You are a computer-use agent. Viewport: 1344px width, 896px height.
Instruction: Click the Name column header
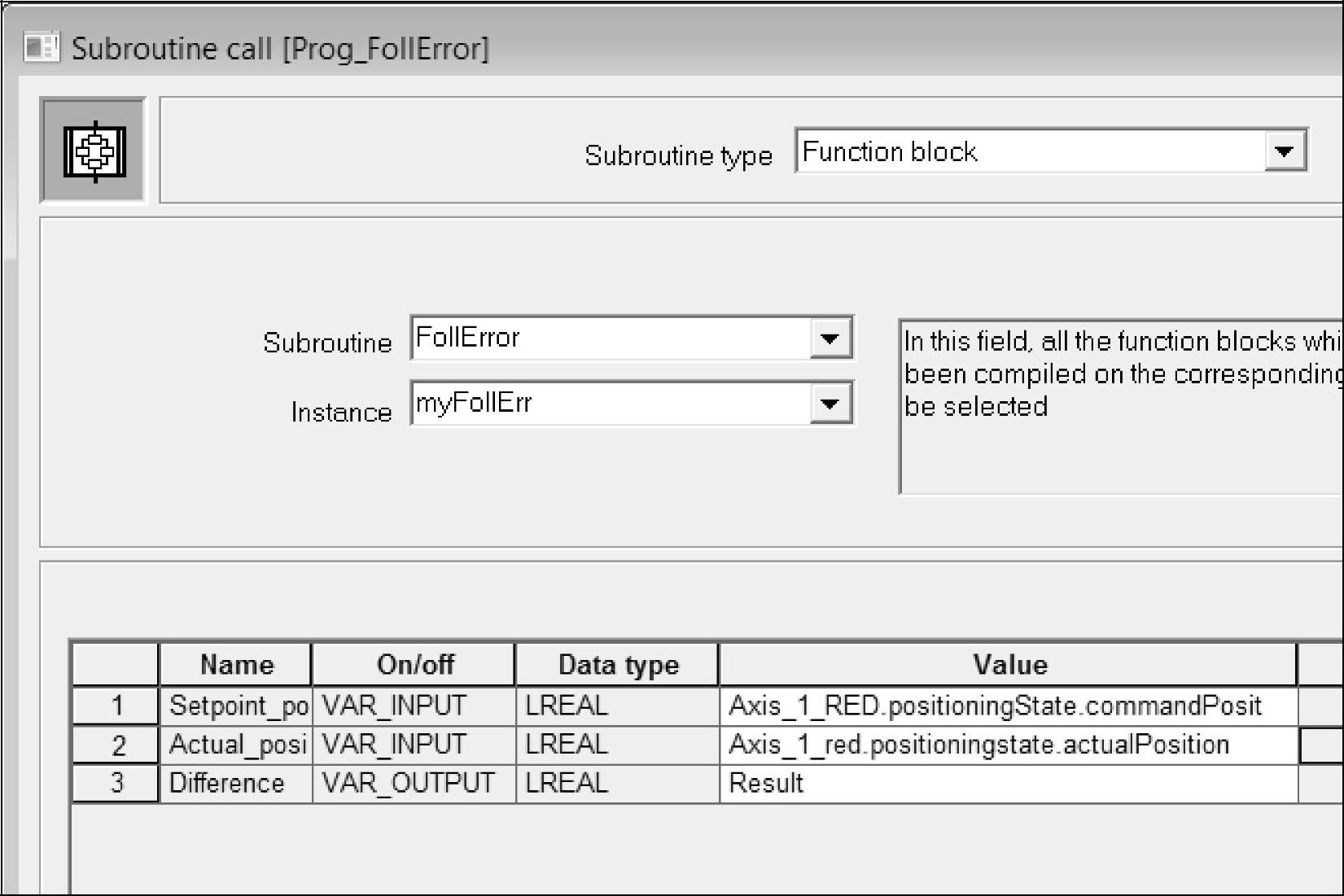(x=236, y=665)
